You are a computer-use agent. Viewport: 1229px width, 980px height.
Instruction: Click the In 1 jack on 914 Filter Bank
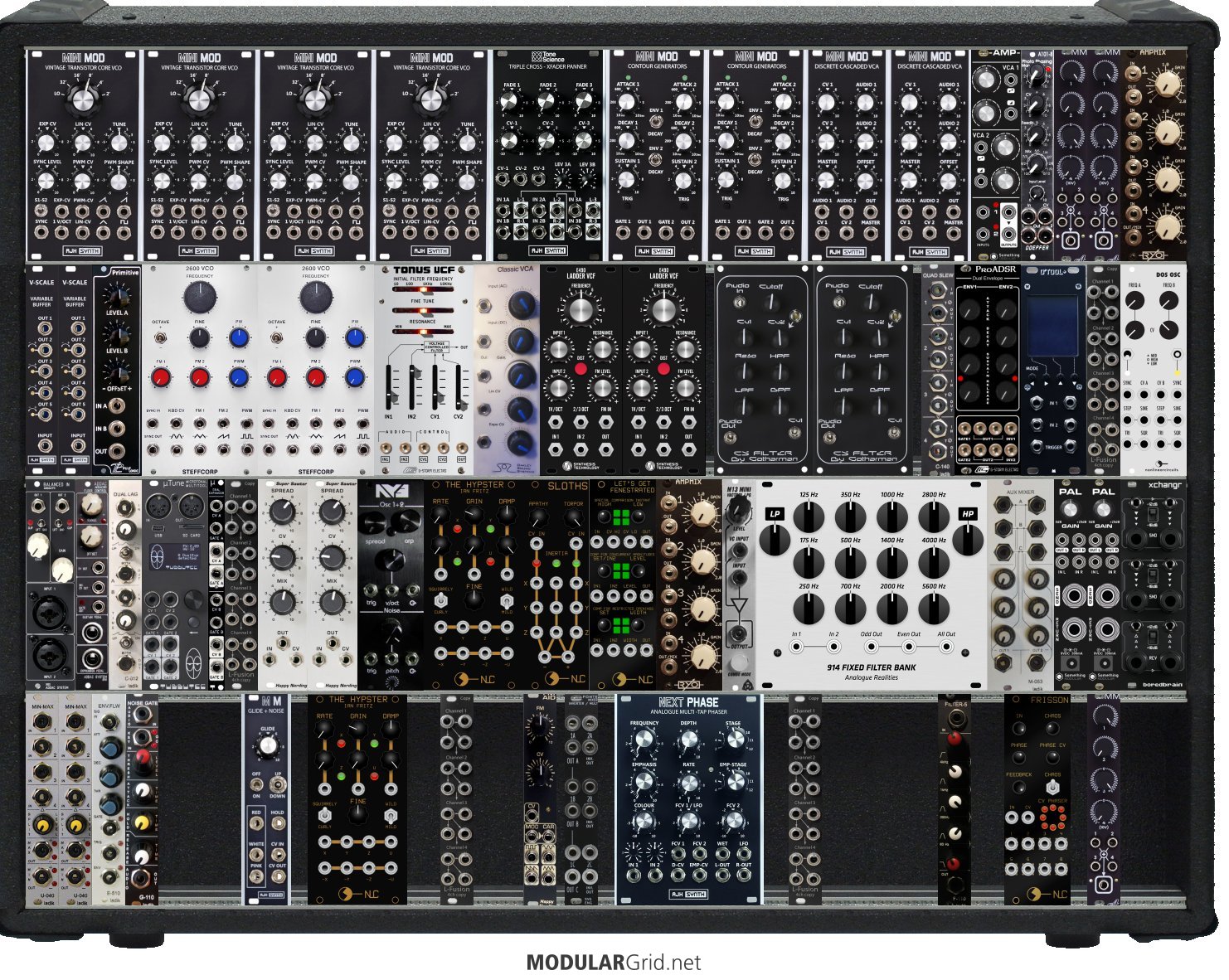(x=796, y=646)
